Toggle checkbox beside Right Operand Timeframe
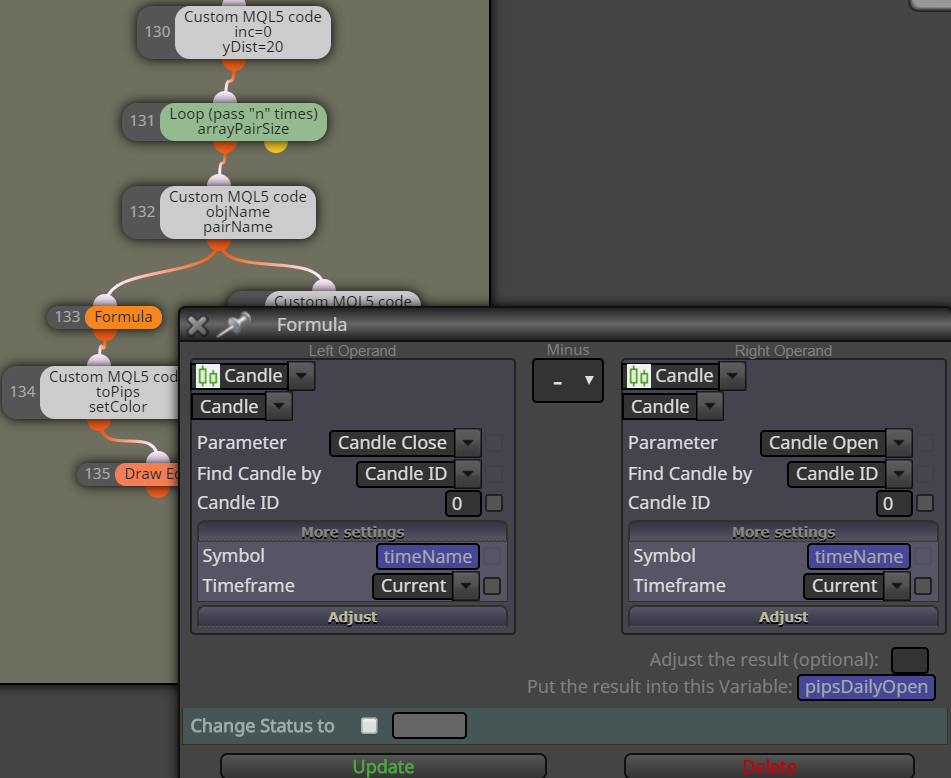The image size is (951, 778). (x=923, y=586)
